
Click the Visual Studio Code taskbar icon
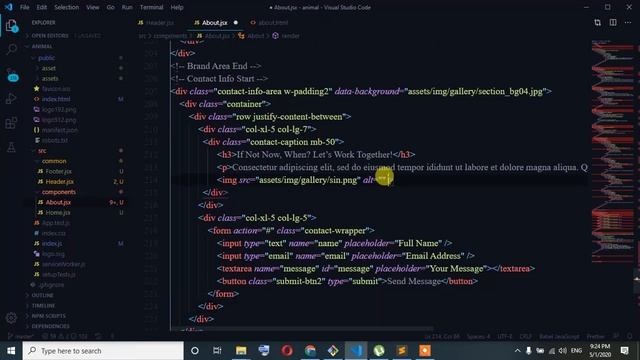coord(356,351)
